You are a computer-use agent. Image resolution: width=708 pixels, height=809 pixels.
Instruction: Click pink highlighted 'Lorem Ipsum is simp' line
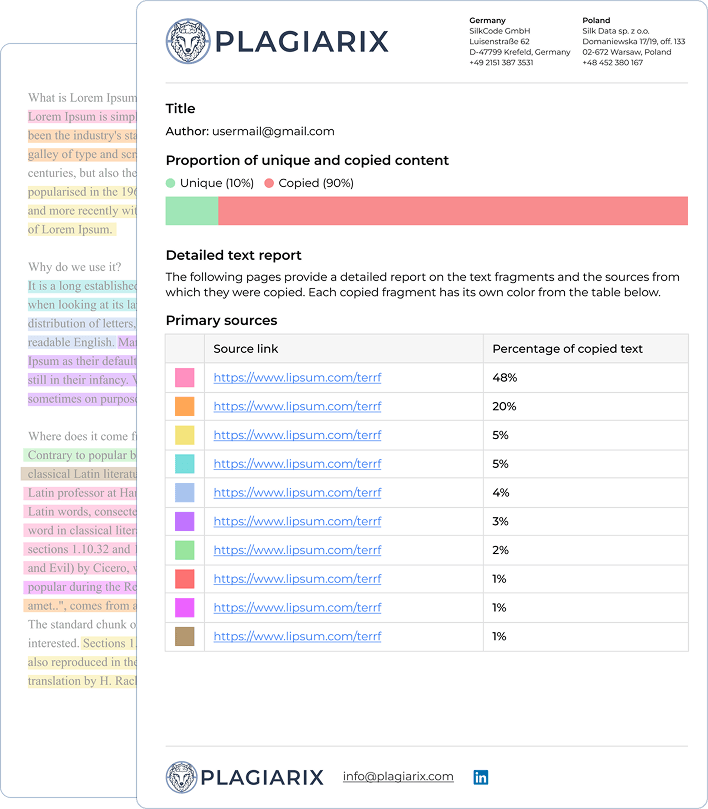pyautogui.click(x=82, y=117)
